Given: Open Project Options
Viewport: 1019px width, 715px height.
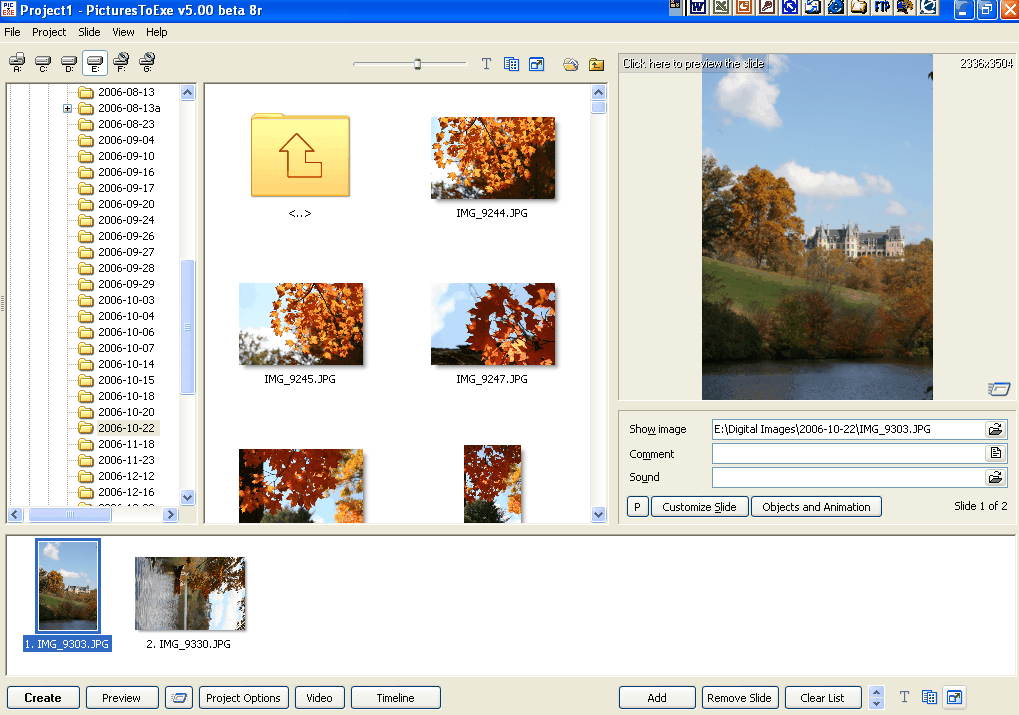Looking at the screenshot, I should coord(243,698).
